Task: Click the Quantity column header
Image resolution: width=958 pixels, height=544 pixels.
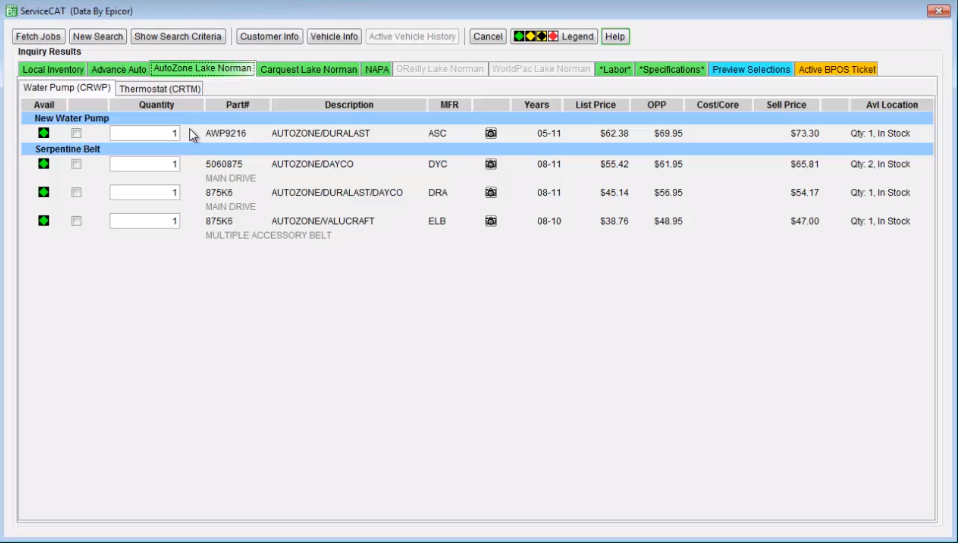Action: pos(156,105)
